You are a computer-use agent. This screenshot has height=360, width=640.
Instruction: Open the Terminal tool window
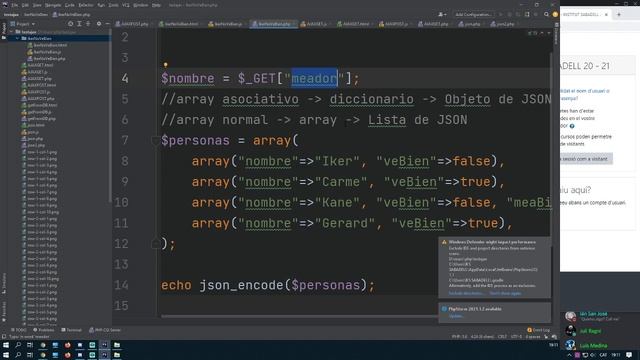point(71,330)
